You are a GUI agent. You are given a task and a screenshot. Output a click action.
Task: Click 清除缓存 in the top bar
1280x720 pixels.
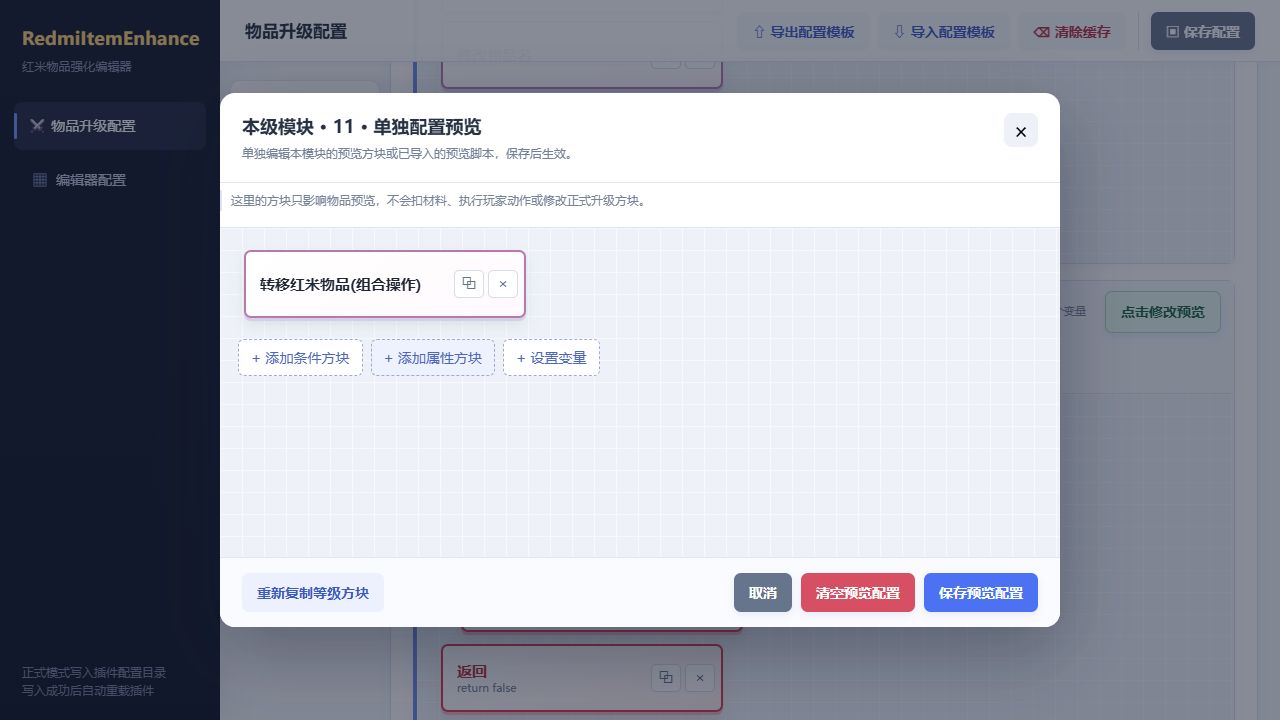click(1072, 32)
